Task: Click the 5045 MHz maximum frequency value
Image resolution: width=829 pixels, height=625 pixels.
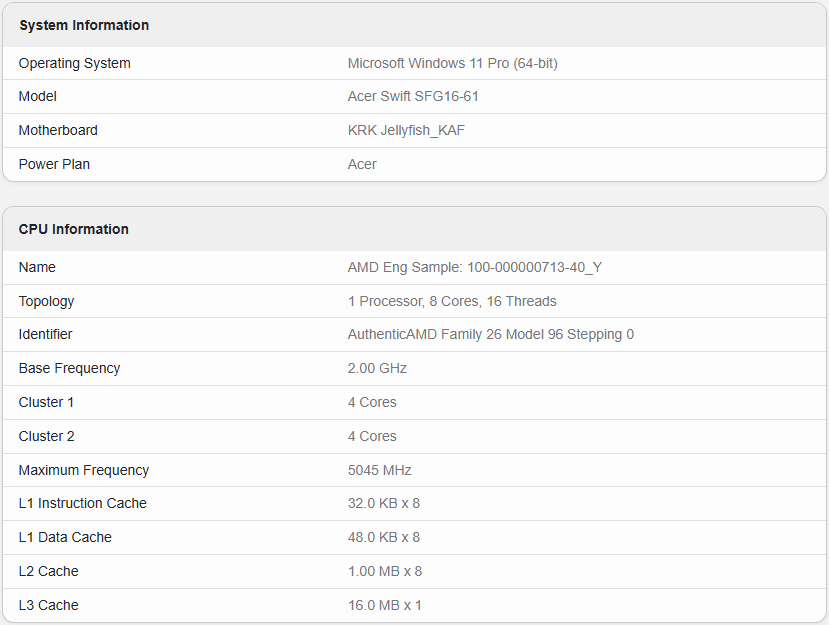Action: pos(379,470)
